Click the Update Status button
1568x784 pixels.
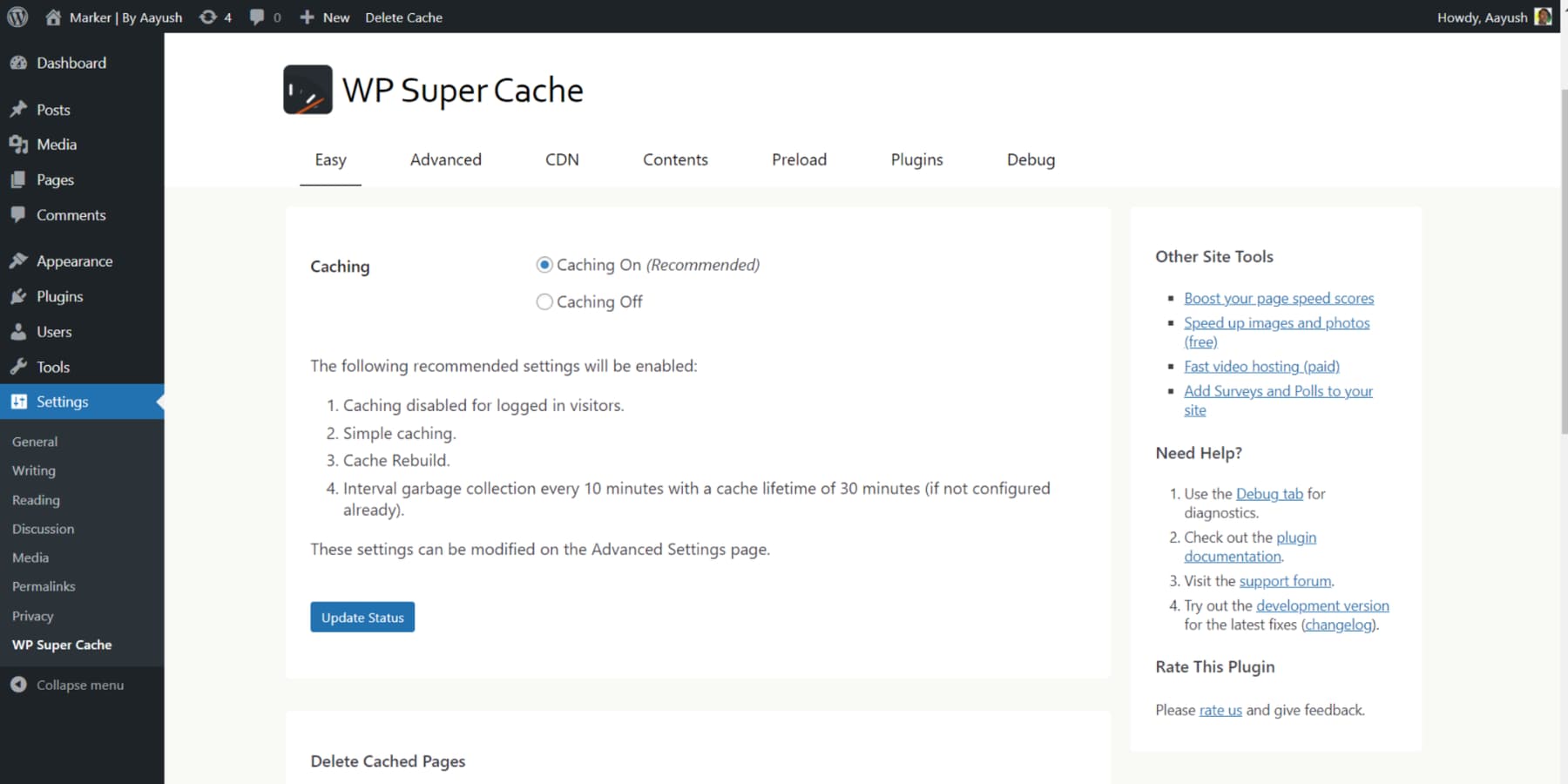pos(362,617)
